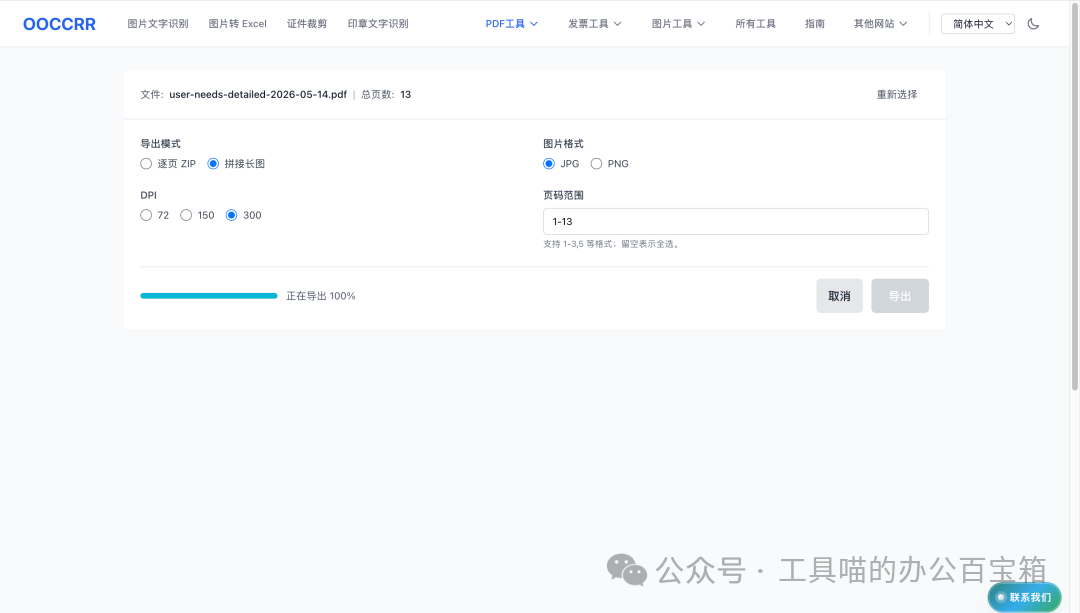Viewport: 1080px width, 613px height.
Task: Click the 取消 button
Action: click(839, 295)
